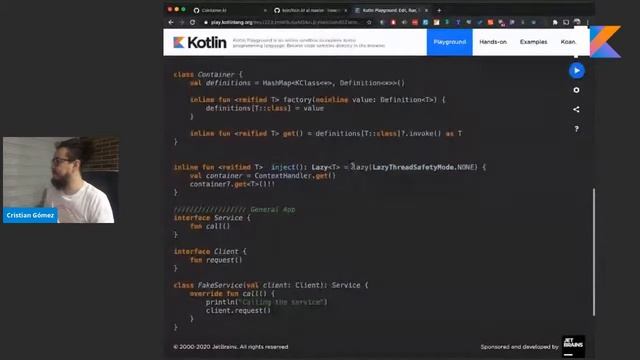The height and width of the screenshot is (360, 640).
Task: Open the browser extensions puzzle icon
Action: click(x=555, y=22)
